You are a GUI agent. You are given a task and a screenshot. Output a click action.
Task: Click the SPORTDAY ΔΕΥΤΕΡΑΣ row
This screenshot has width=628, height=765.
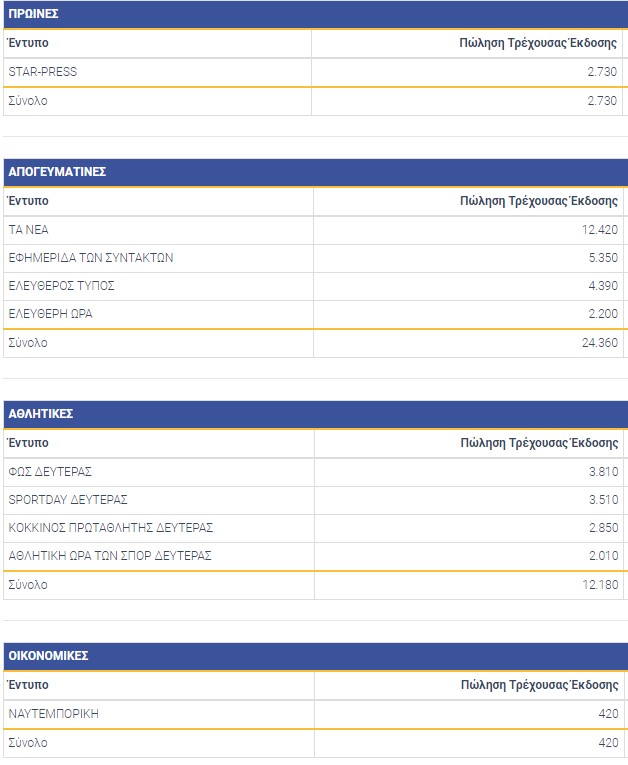(x=68, y=499)
